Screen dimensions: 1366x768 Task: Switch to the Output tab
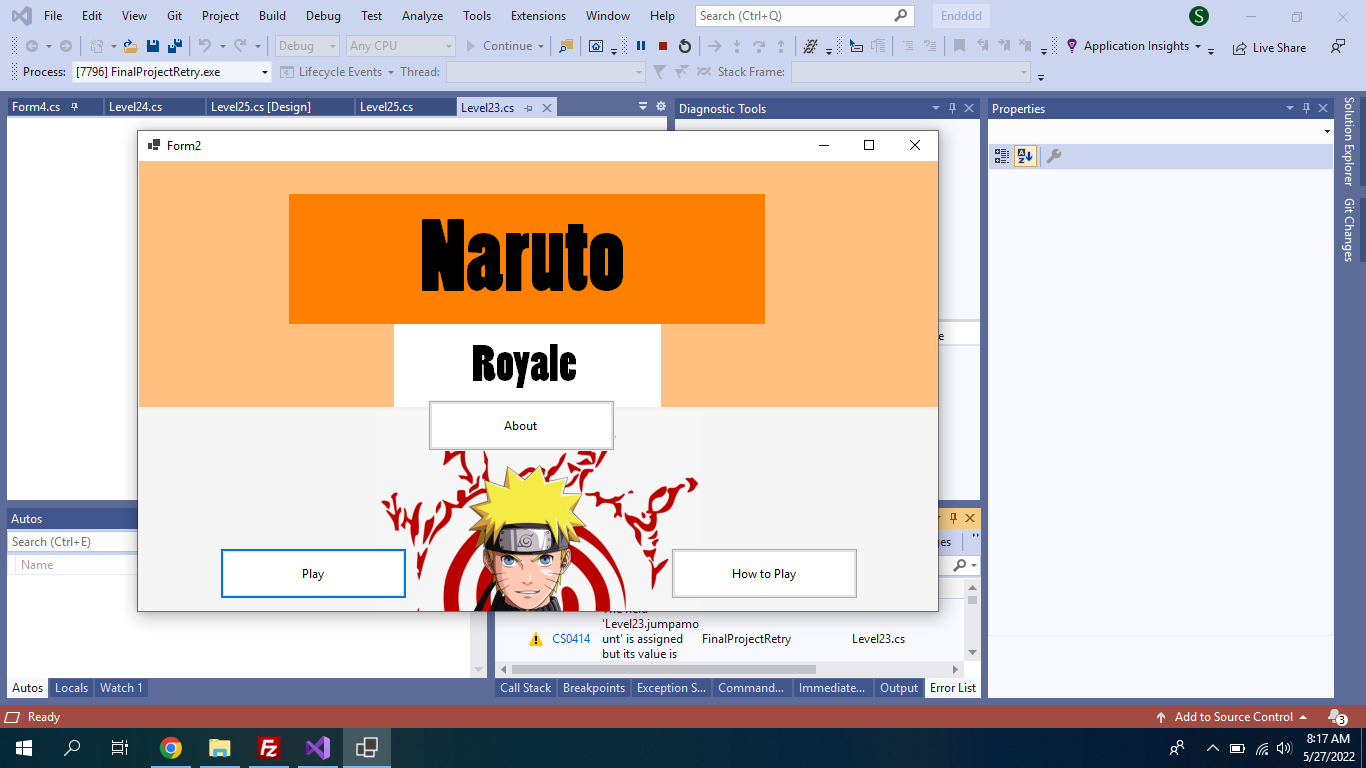coord(899,688)
